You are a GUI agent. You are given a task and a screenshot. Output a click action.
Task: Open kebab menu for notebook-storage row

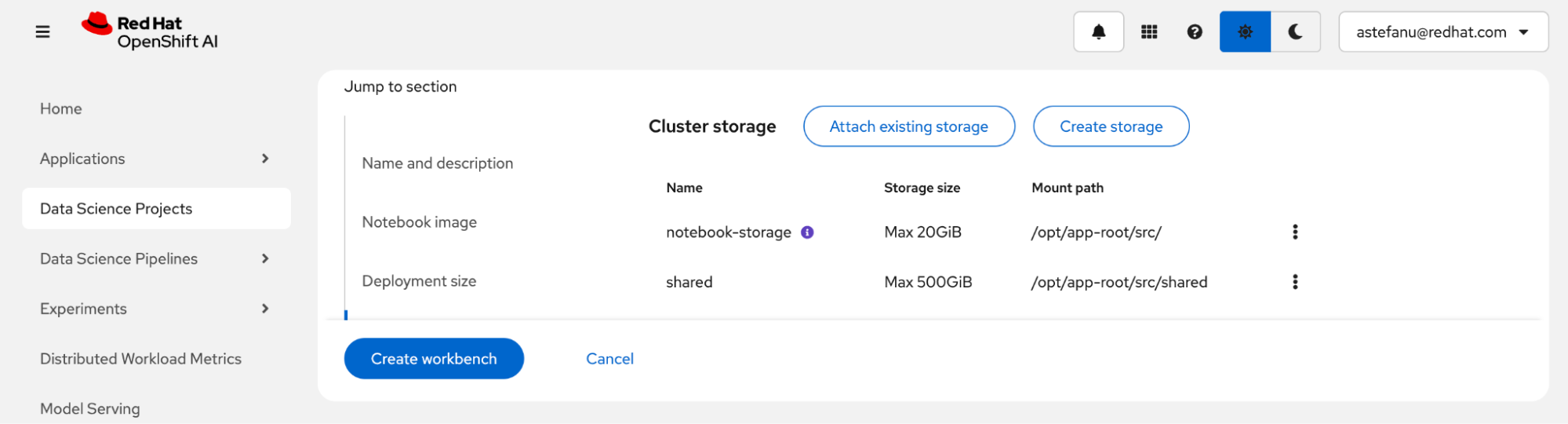[x=1295, y=232]
